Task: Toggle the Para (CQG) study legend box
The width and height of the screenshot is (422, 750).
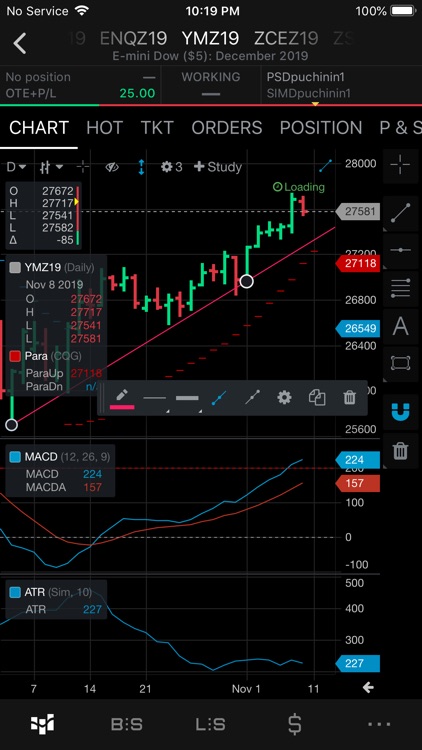Action: pyautogui.click(x=15, y=356)
